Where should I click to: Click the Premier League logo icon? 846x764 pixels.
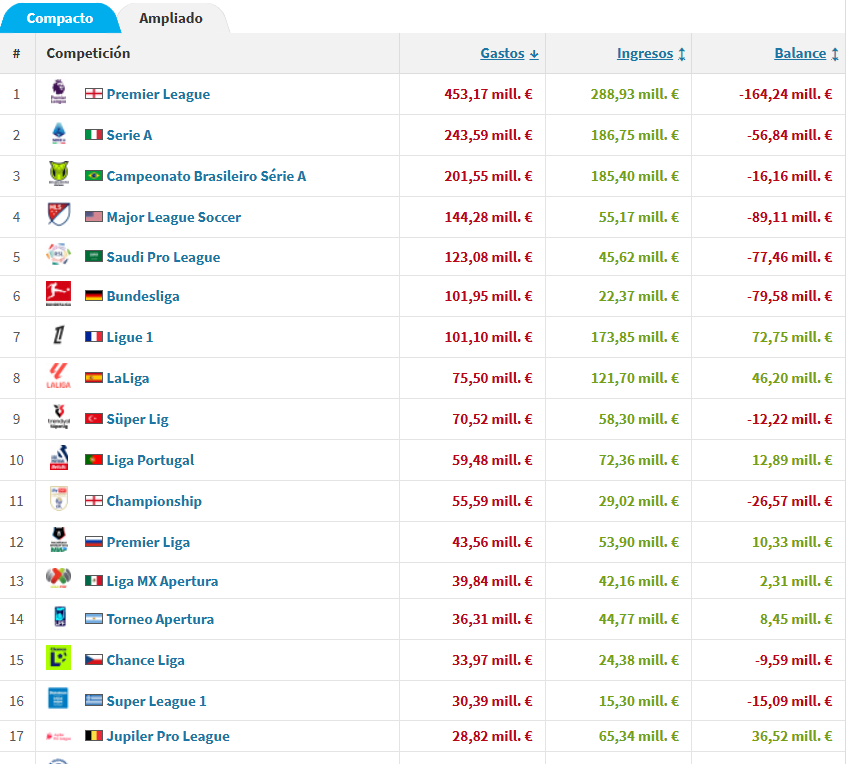[x=58, y=92]
